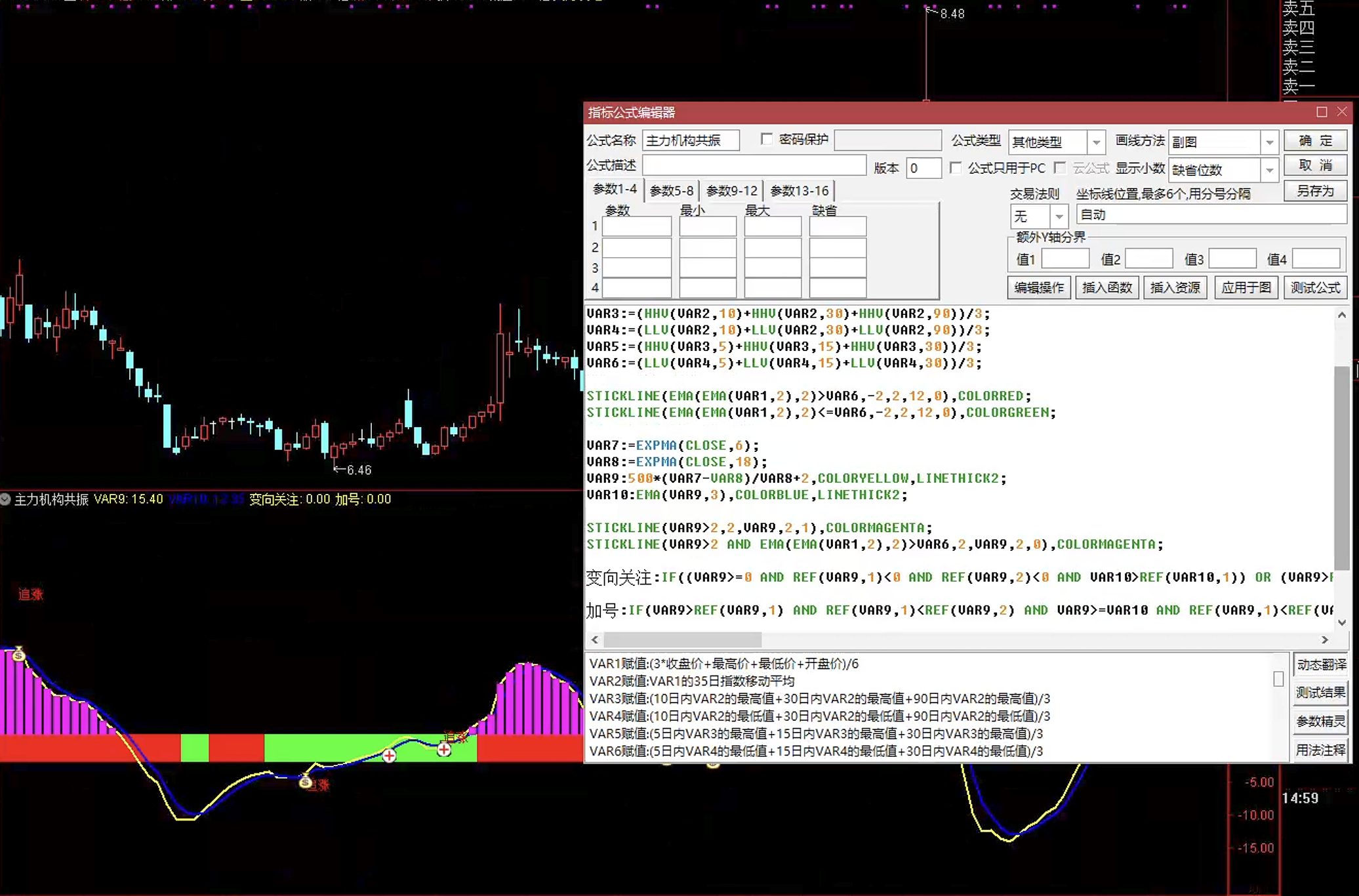Image resolution: width=1359 pixels, height=896 pixels.
Task: Click the 测试结果 button
Action: (x=1320, y=693)
